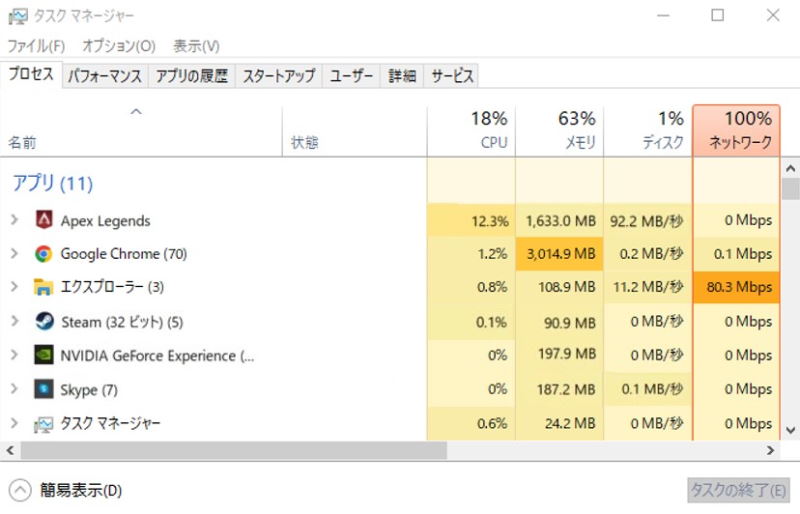Screen dimensions: 800x514
Task: Sort by the 名前 column header
Action: point(141,131)
